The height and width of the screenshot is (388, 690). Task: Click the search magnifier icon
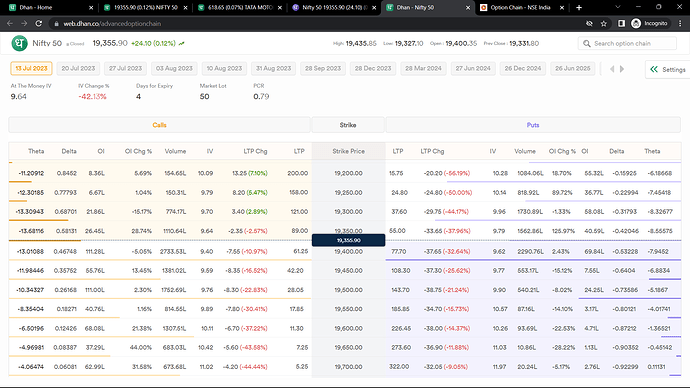pyautogui.click(x=587, y=44)
